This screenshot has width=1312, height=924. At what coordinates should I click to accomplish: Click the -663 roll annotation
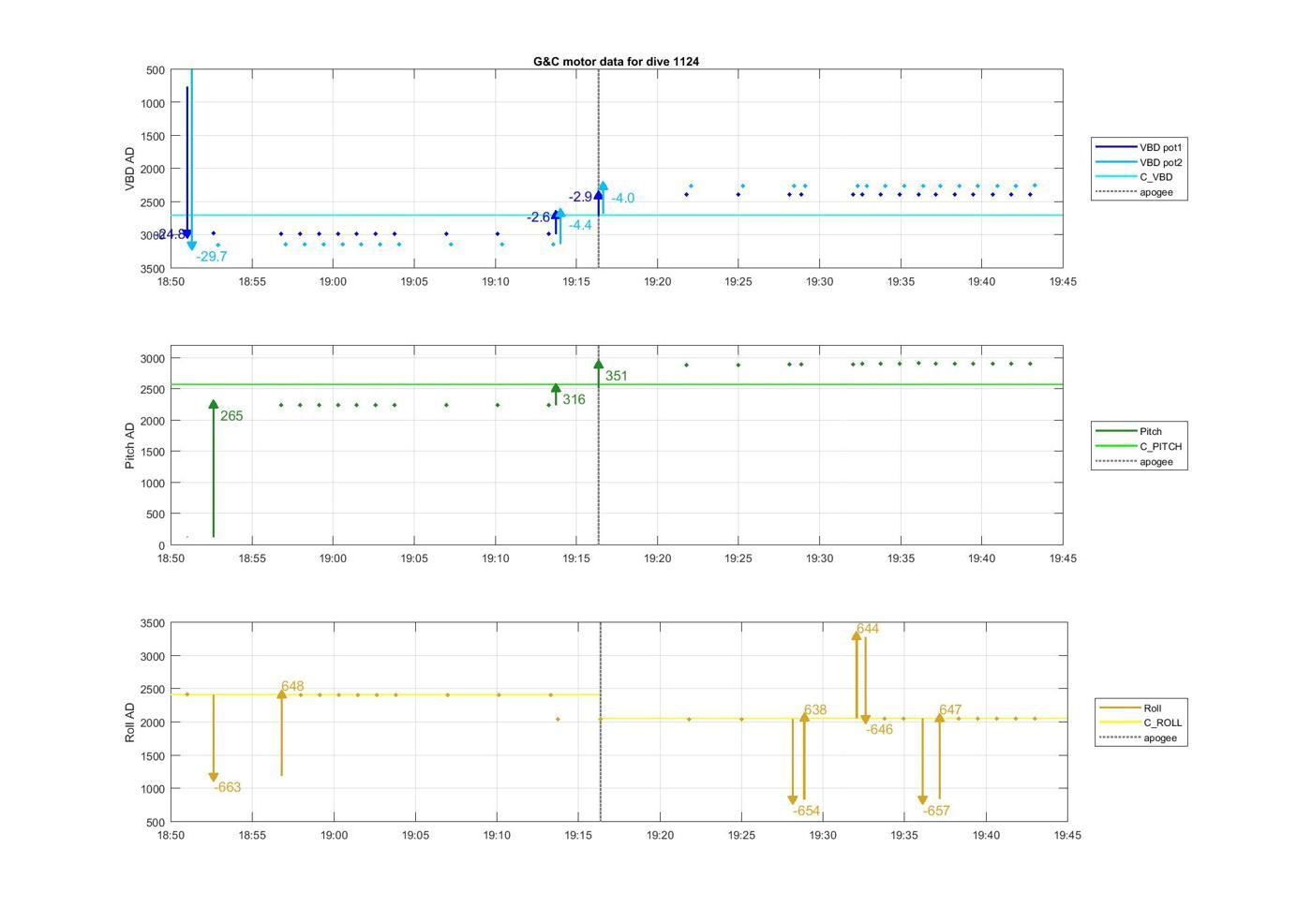click(228, 787)
